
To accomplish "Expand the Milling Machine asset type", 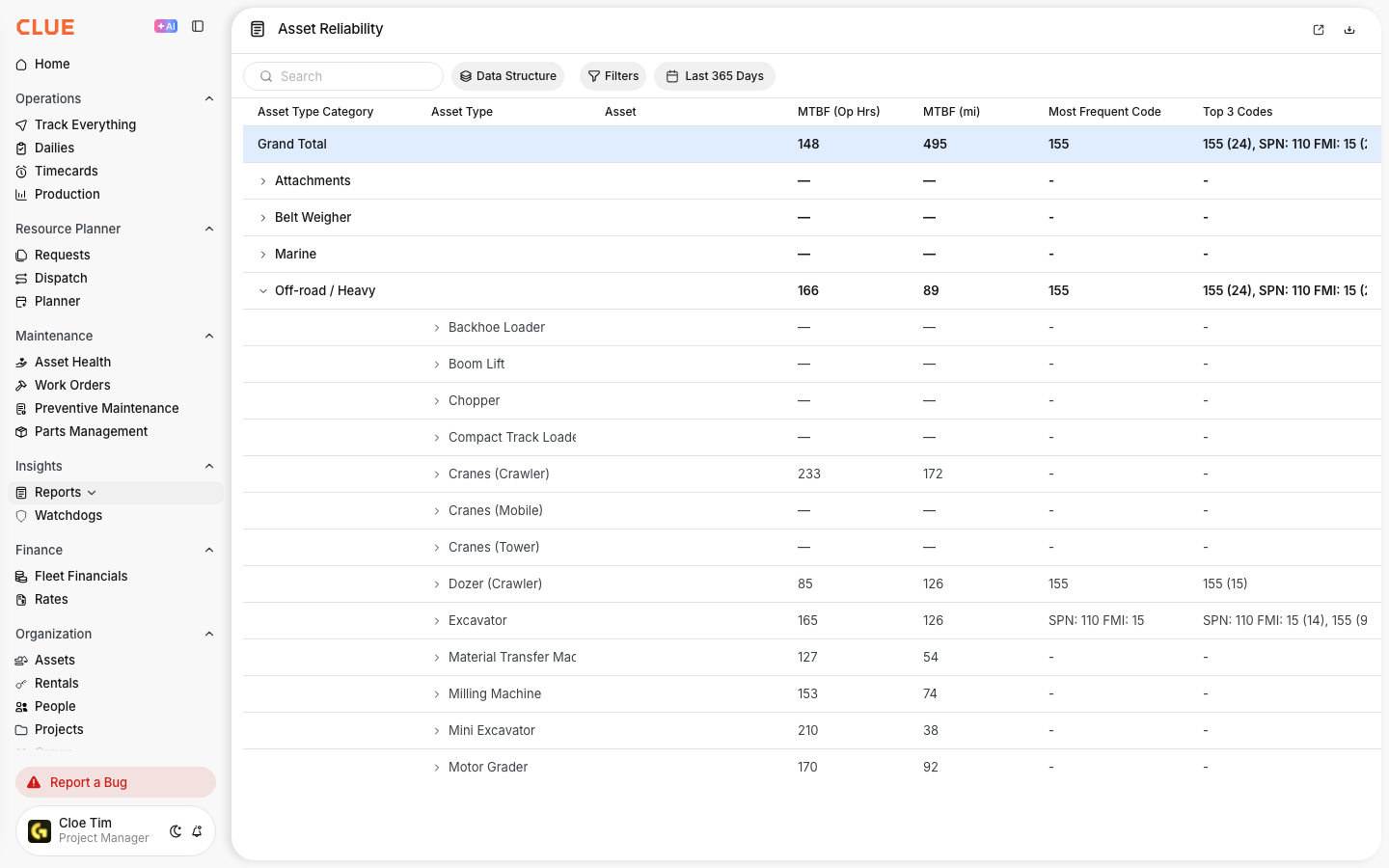I will tap(437, 694).
